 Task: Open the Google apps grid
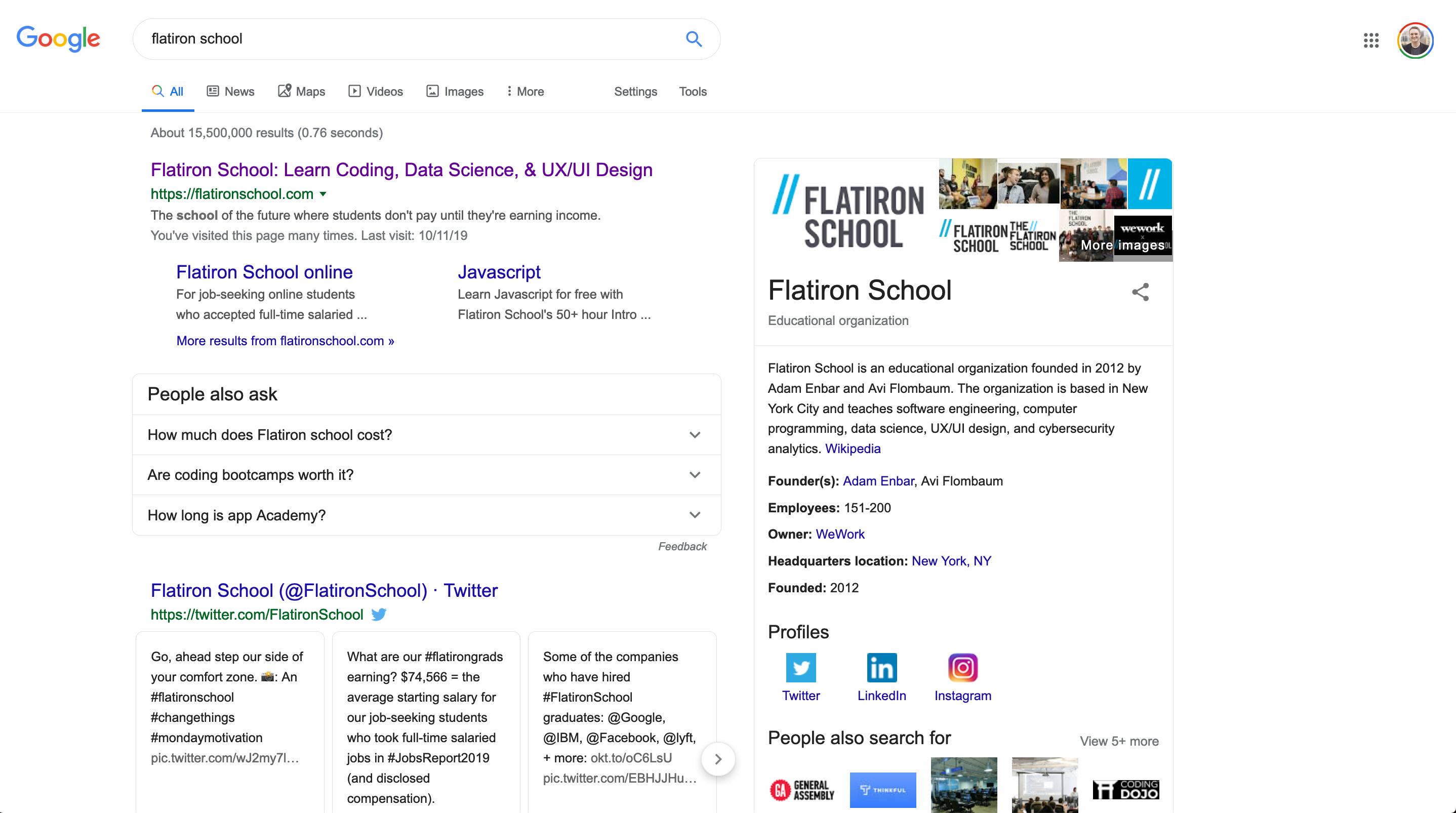[1370, 40]
